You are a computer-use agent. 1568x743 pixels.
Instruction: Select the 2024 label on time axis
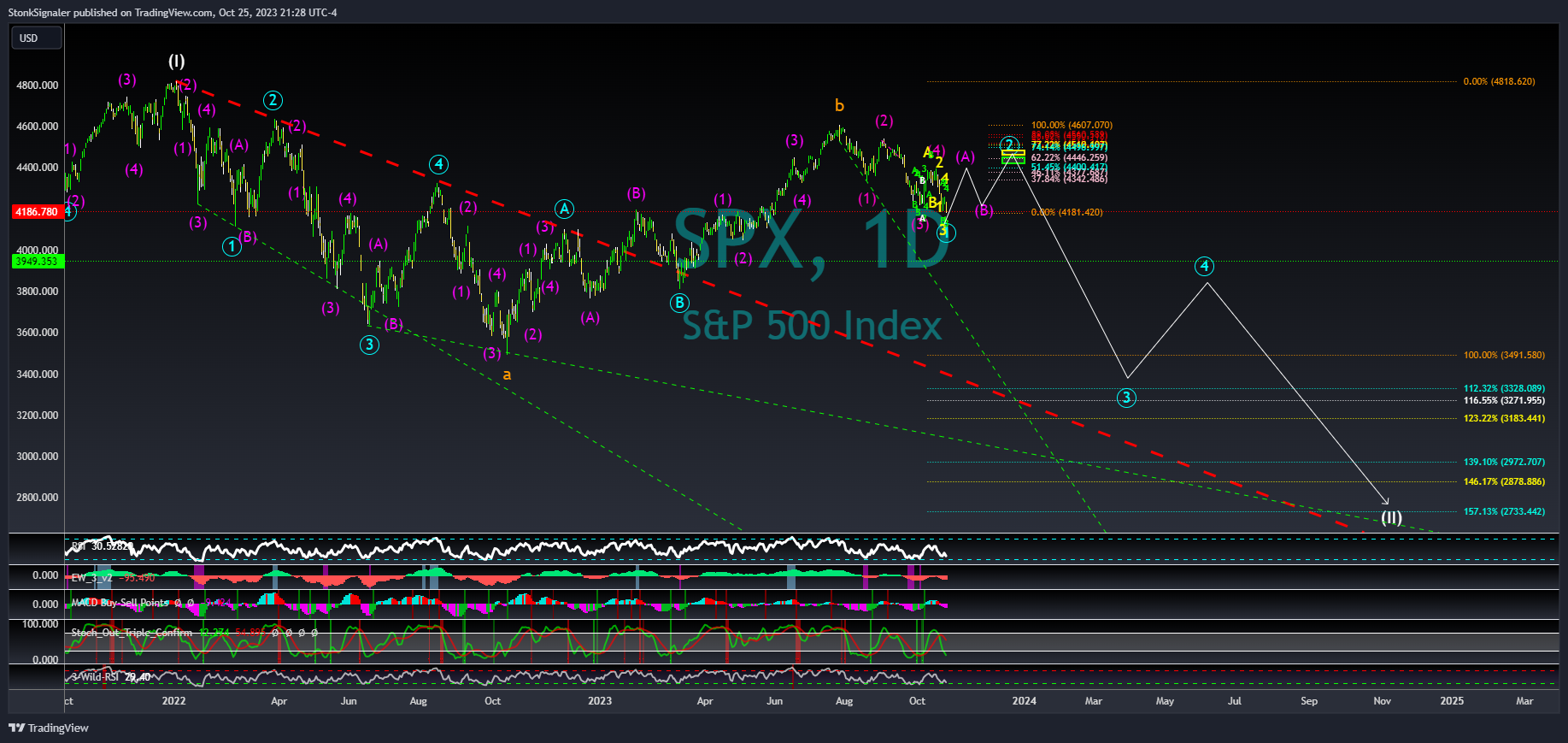tap(1024, 701)
